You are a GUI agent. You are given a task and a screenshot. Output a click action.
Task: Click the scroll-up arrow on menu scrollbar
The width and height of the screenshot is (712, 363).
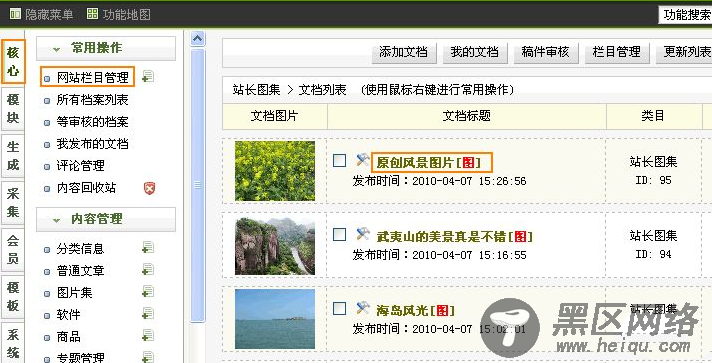[198, 38]
